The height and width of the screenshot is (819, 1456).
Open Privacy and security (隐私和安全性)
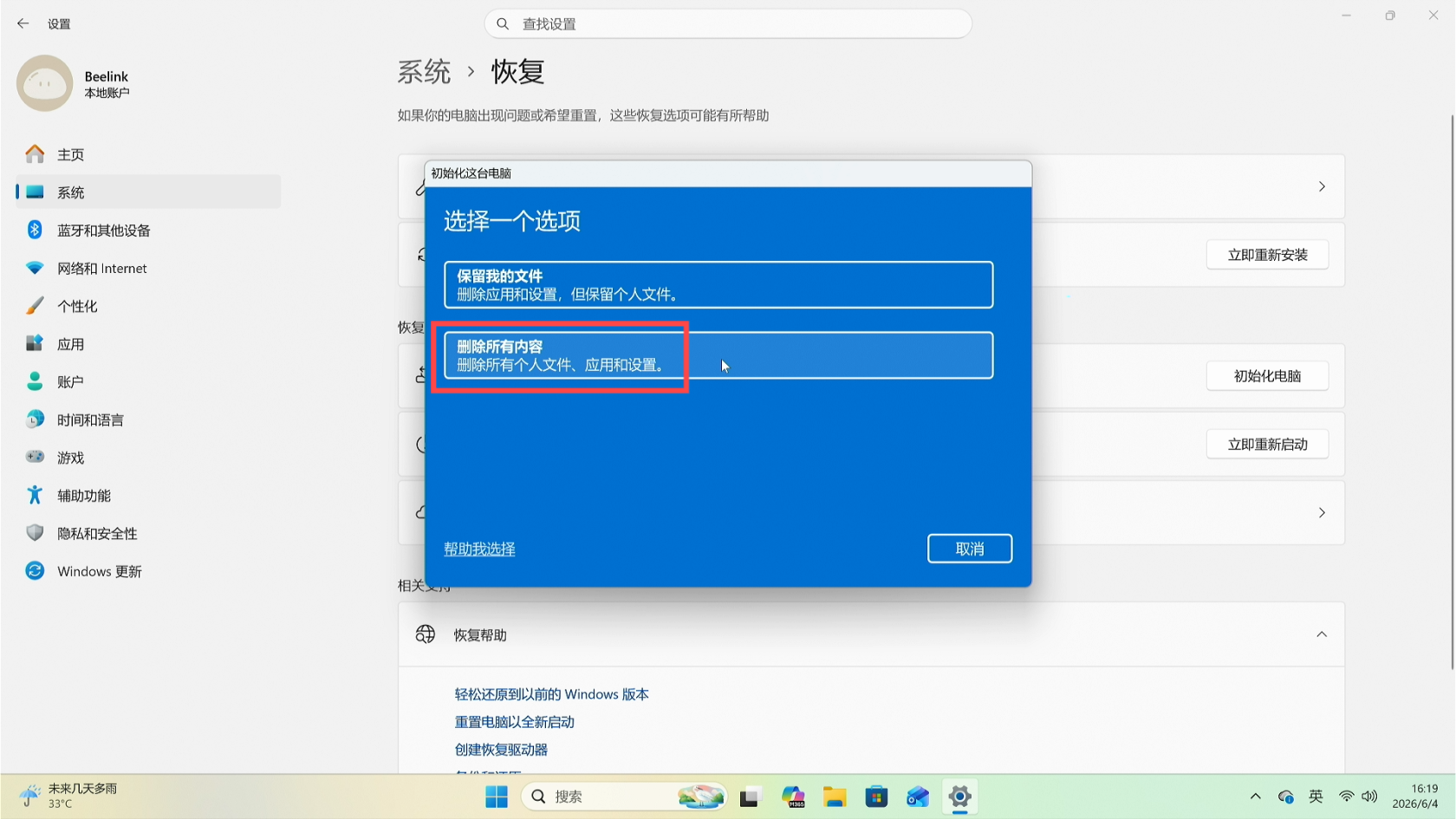coord(147,534)
